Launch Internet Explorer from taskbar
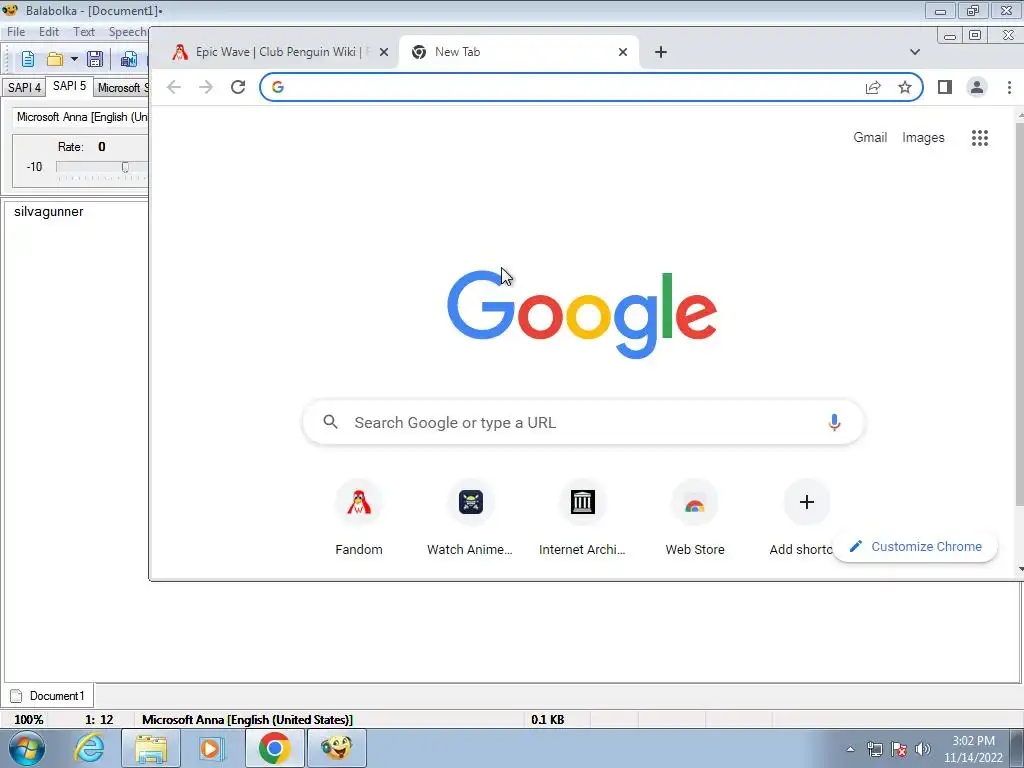Viewport: 1024px width, 768px height. [89, 748]
